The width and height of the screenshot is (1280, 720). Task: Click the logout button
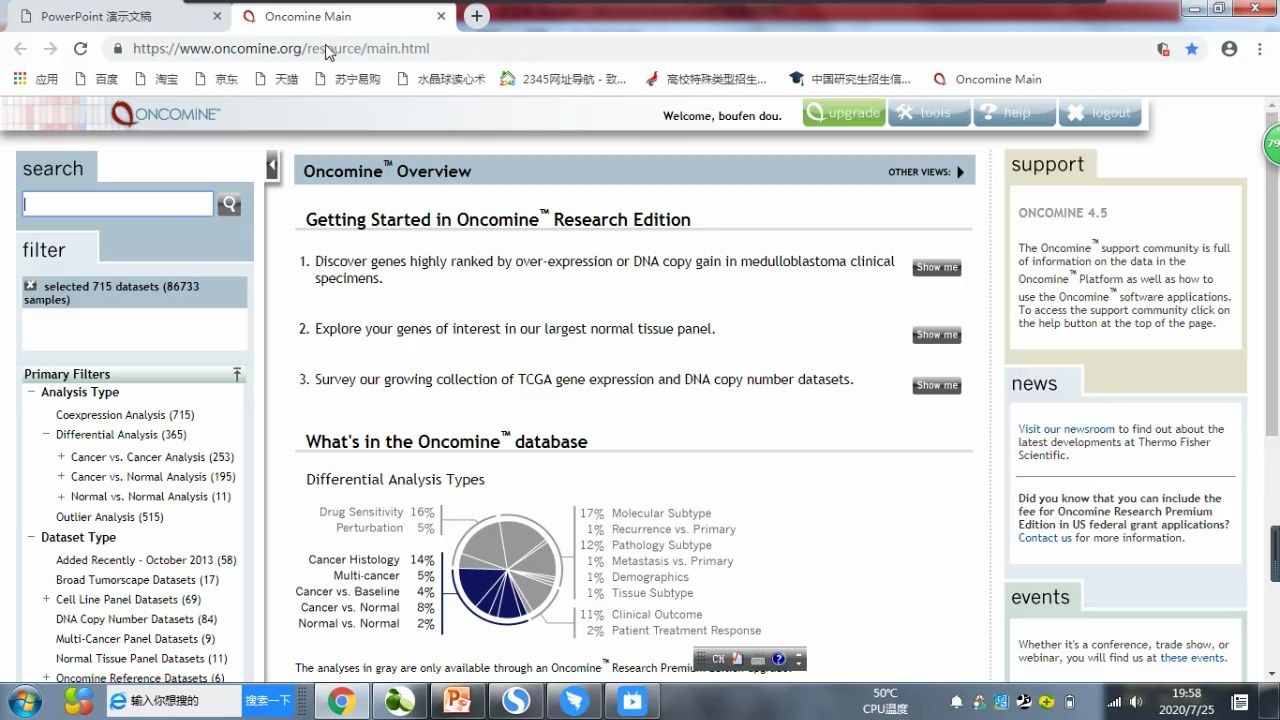pyautogui.click(x=1099, y=113)
